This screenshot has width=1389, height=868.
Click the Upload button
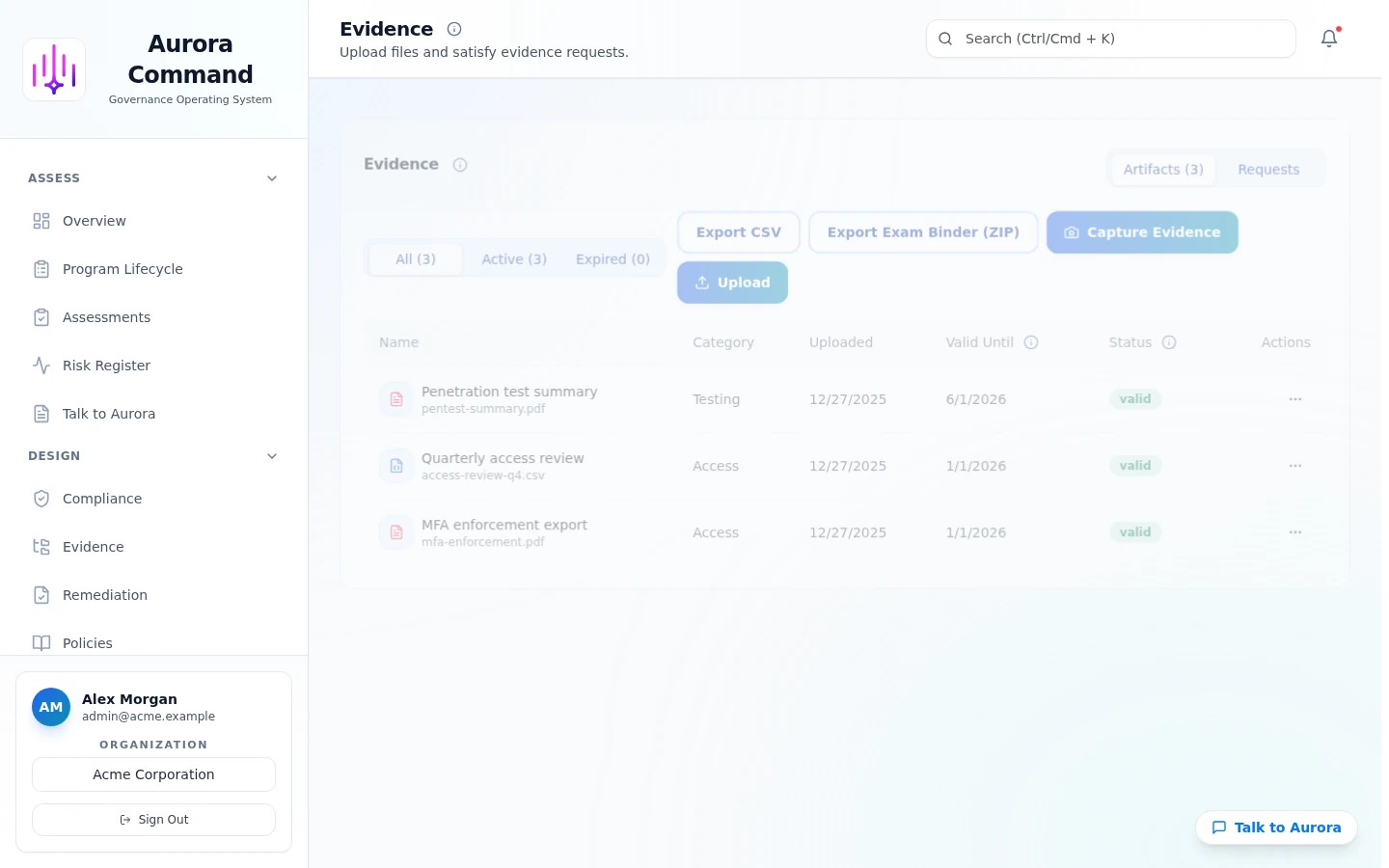point(732,283)
